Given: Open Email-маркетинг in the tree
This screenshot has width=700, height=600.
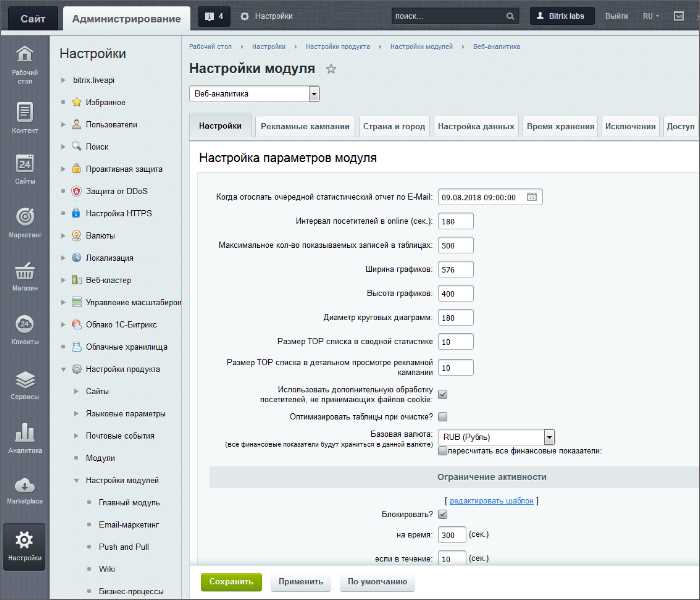Looking at the screenshot, I should click(x=129, y=525).
